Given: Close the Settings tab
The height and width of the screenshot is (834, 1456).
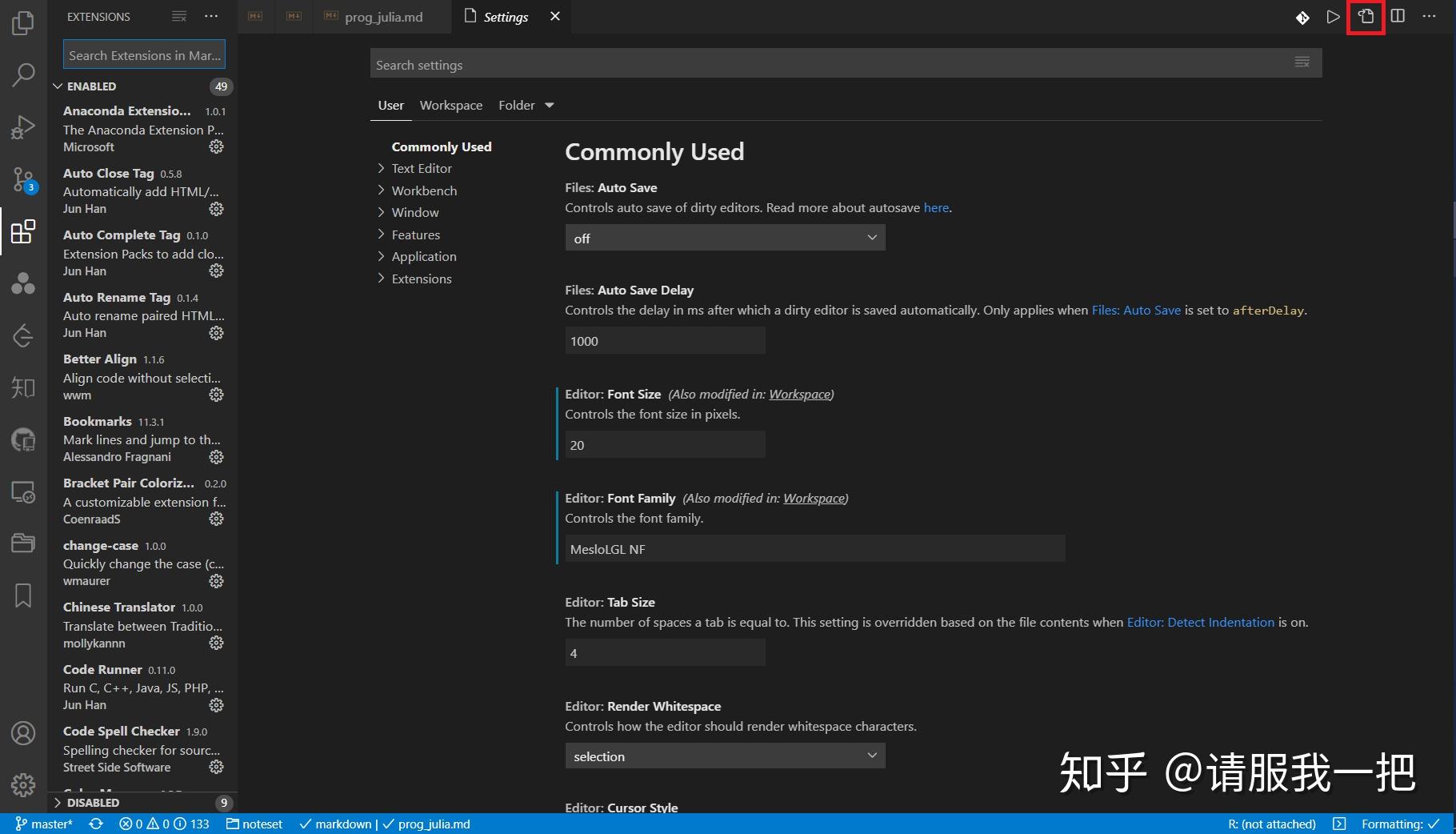Looking at the screenshot, I should coord(555,16).
